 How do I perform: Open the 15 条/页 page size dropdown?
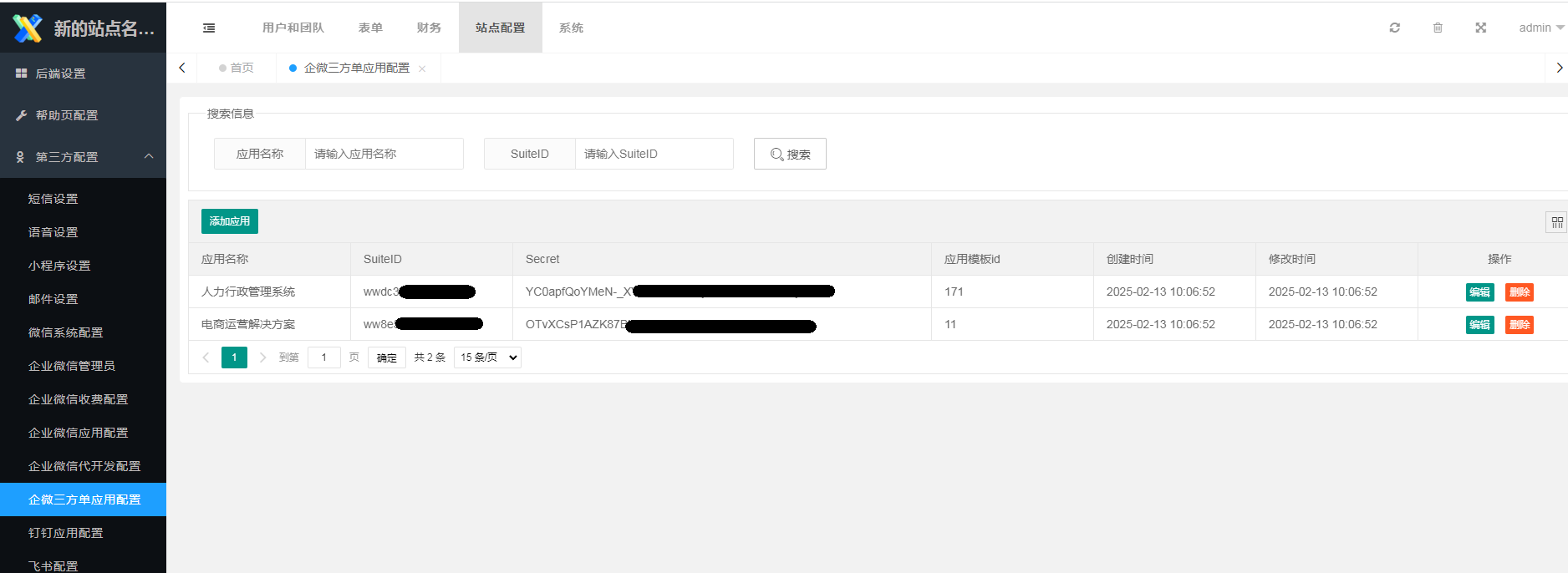(487, 357)
